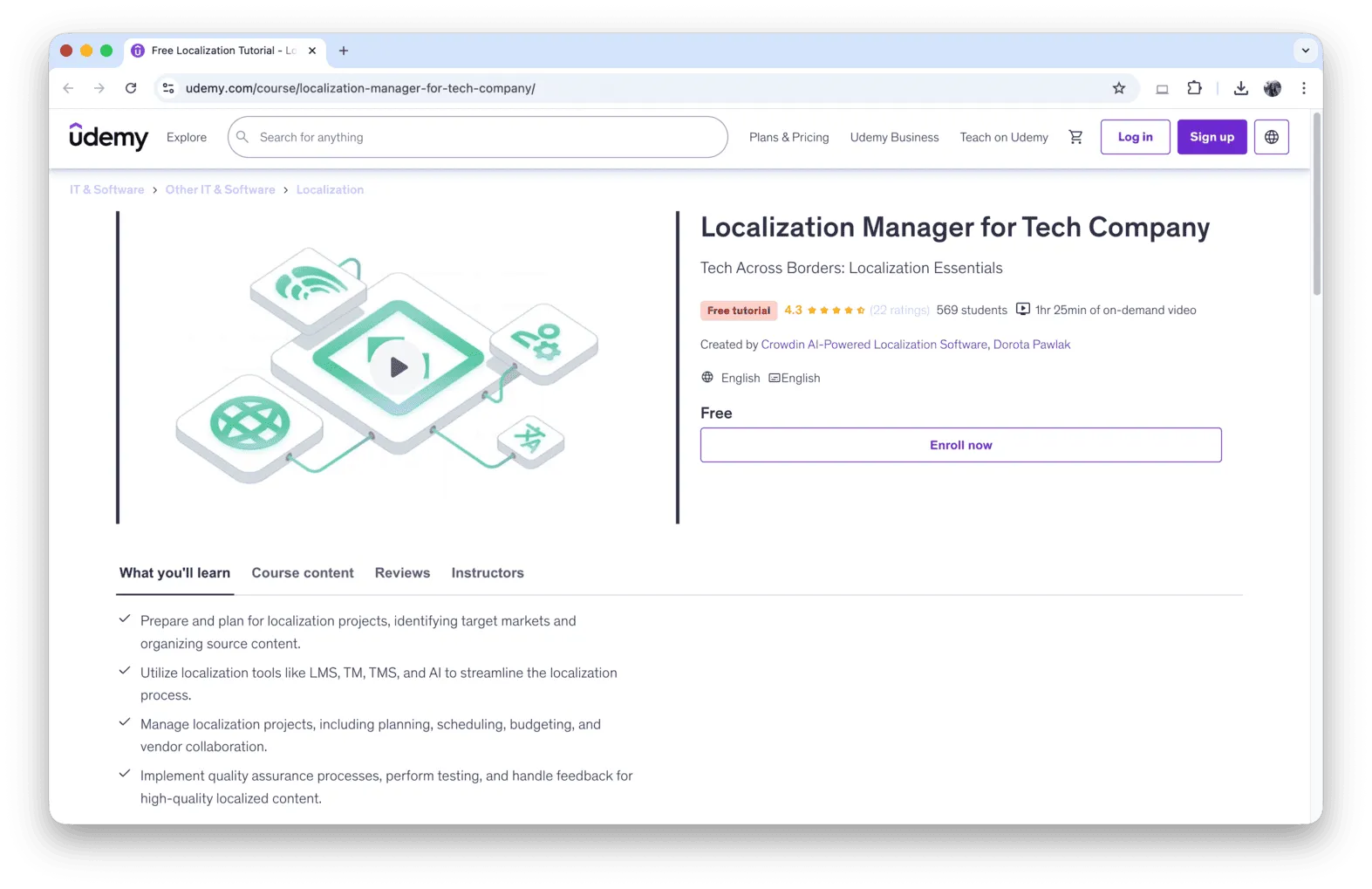Viewport: 1372px width, 889px height.
Task: Open Teach on Udemy
Action: (x=1004, y=137)
